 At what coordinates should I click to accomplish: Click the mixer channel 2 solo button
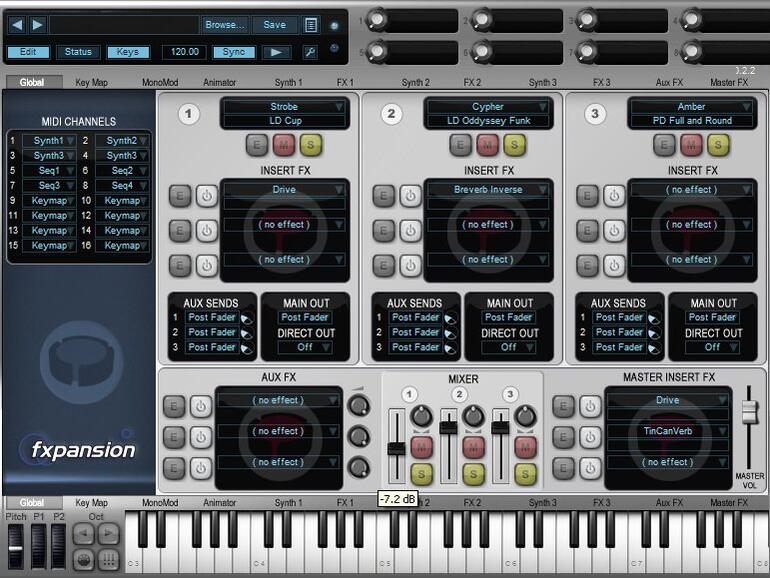[x=473, y=474]
